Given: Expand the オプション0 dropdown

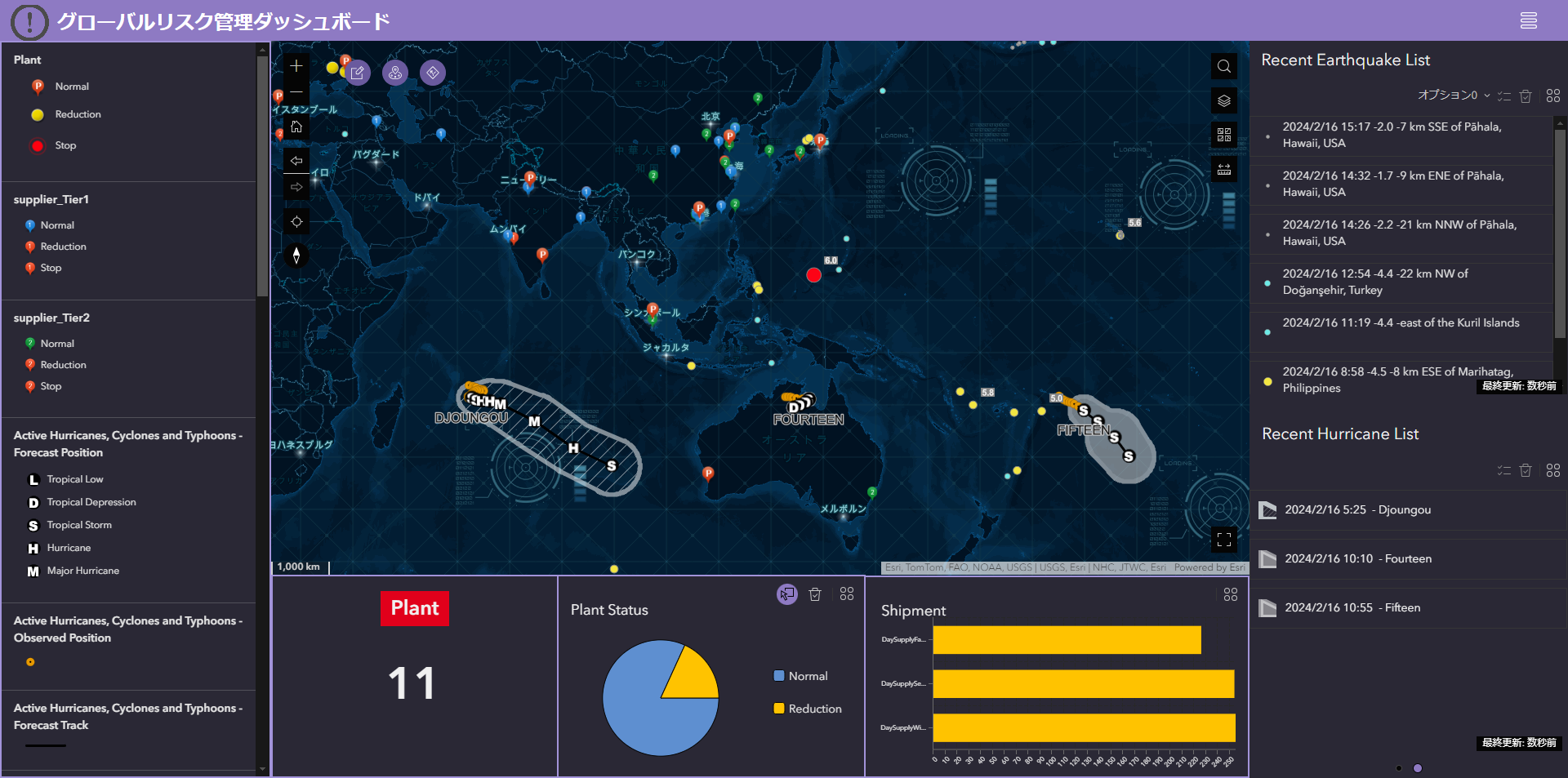Looking at the screenshot, I should pos(1454,96).
